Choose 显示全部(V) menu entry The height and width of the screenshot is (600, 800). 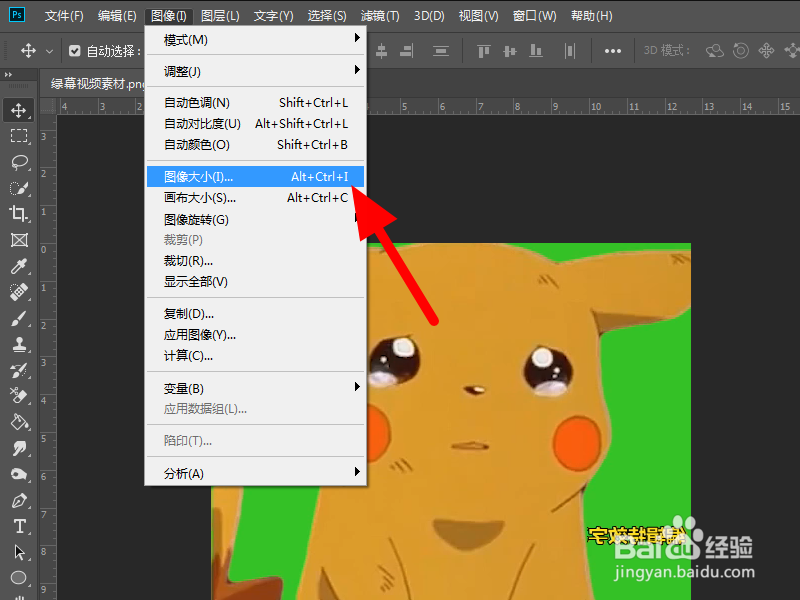[255, 282]
